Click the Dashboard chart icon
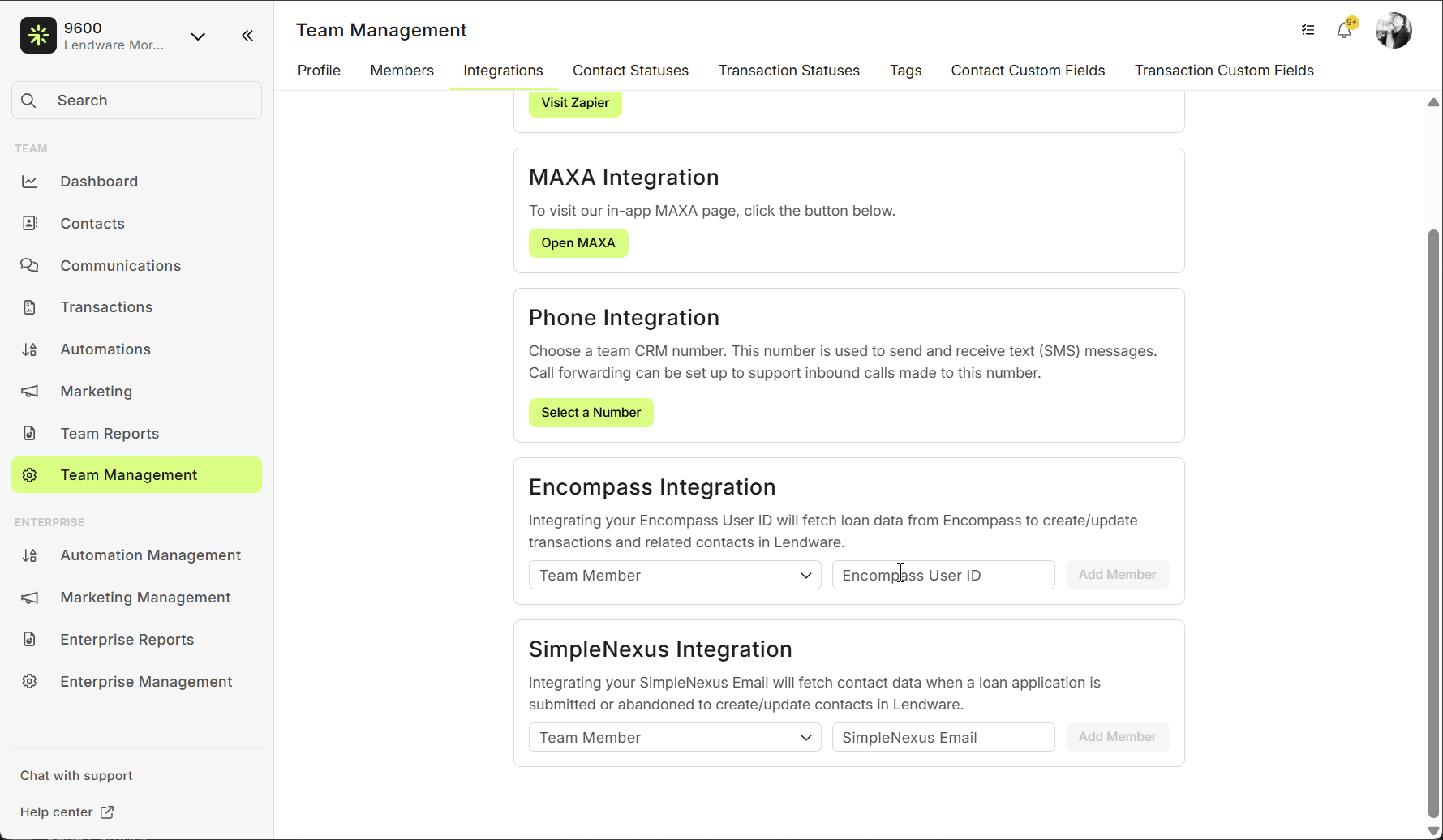Image resolution: width=1443 pixels, height=840 pixels. coord(30,182)
